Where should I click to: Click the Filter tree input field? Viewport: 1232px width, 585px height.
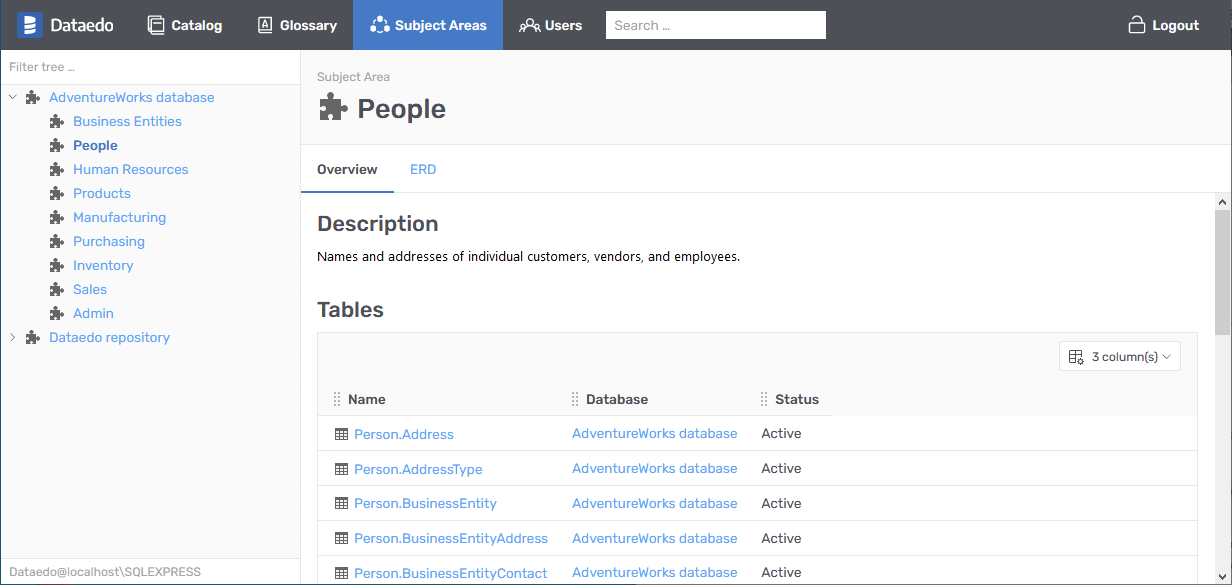[150, 67]
